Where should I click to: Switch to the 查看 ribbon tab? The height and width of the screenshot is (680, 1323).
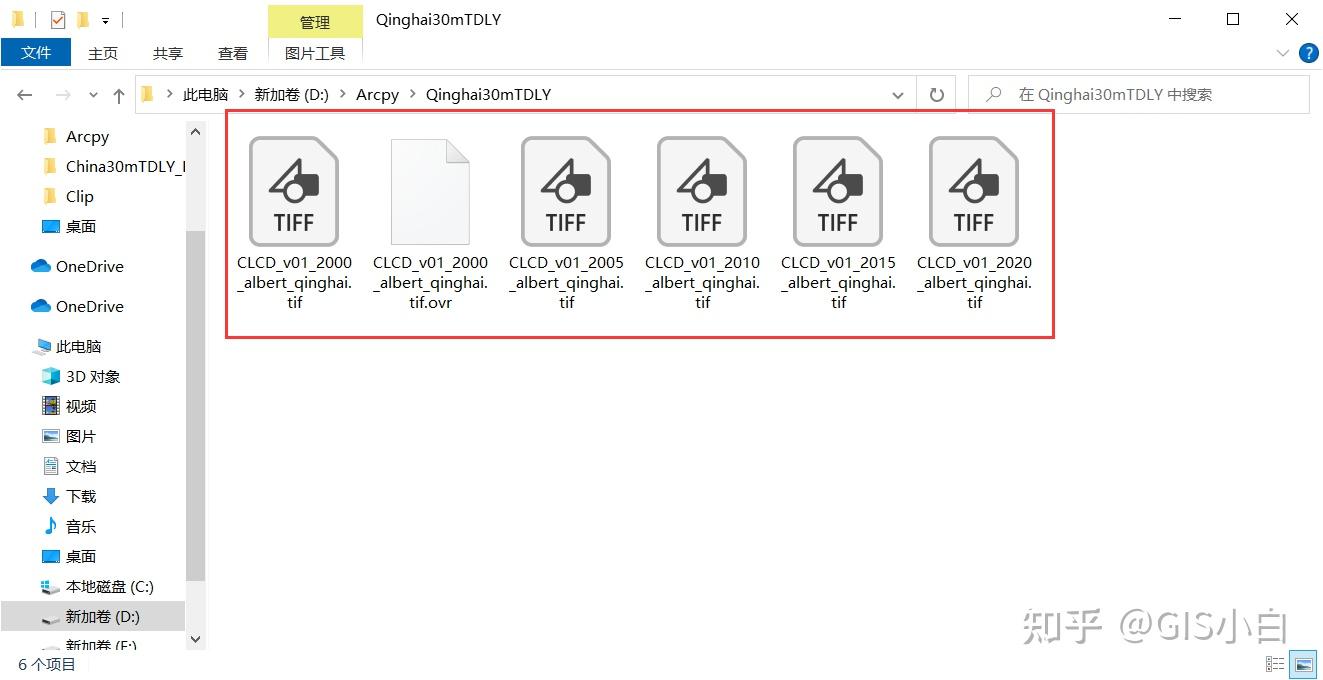pyautogui.click(x=232, y=52)
